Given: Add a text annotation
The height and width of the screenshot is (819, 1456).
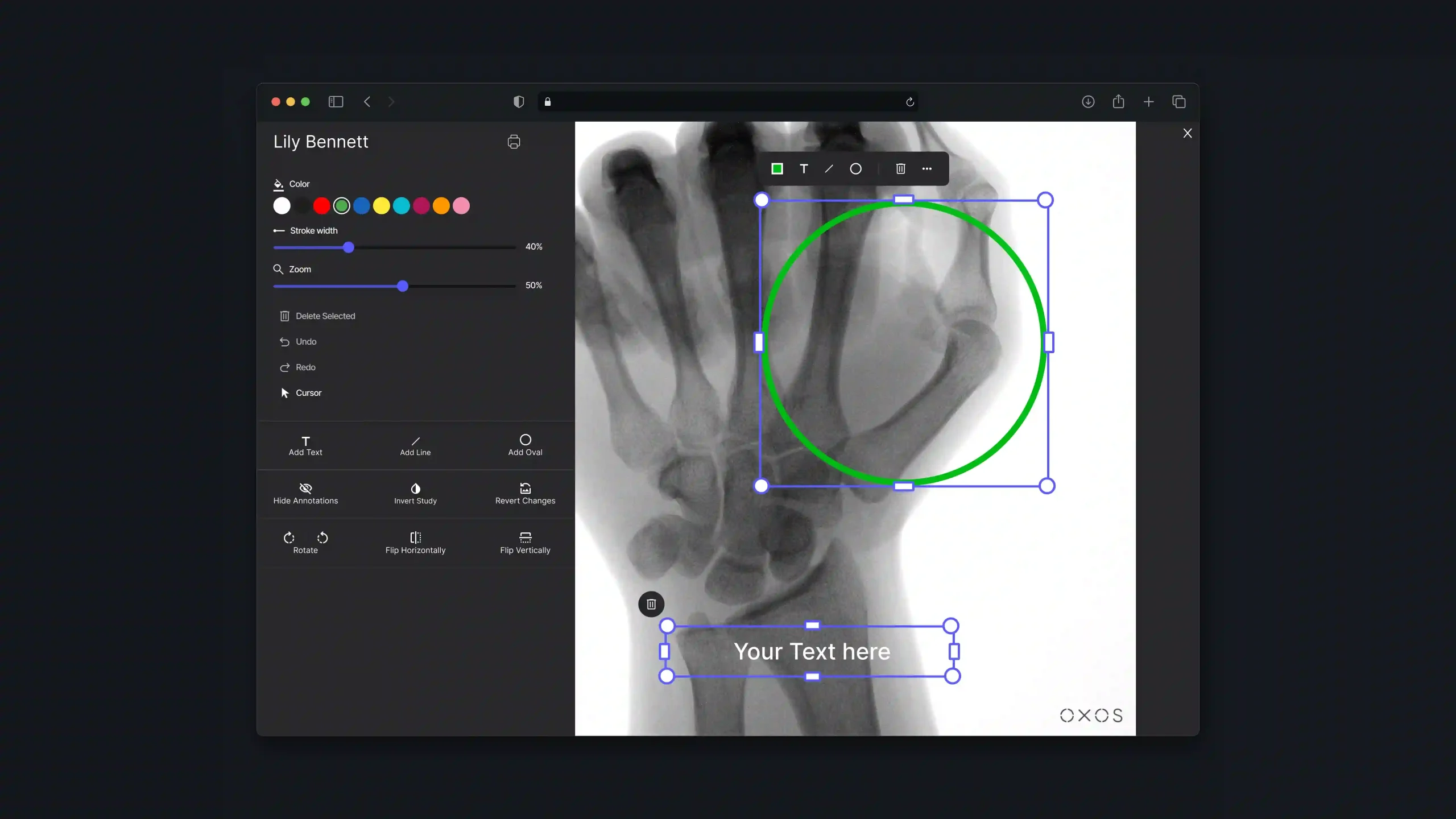Looking at the screenshot, I should [x=305, y=445].
